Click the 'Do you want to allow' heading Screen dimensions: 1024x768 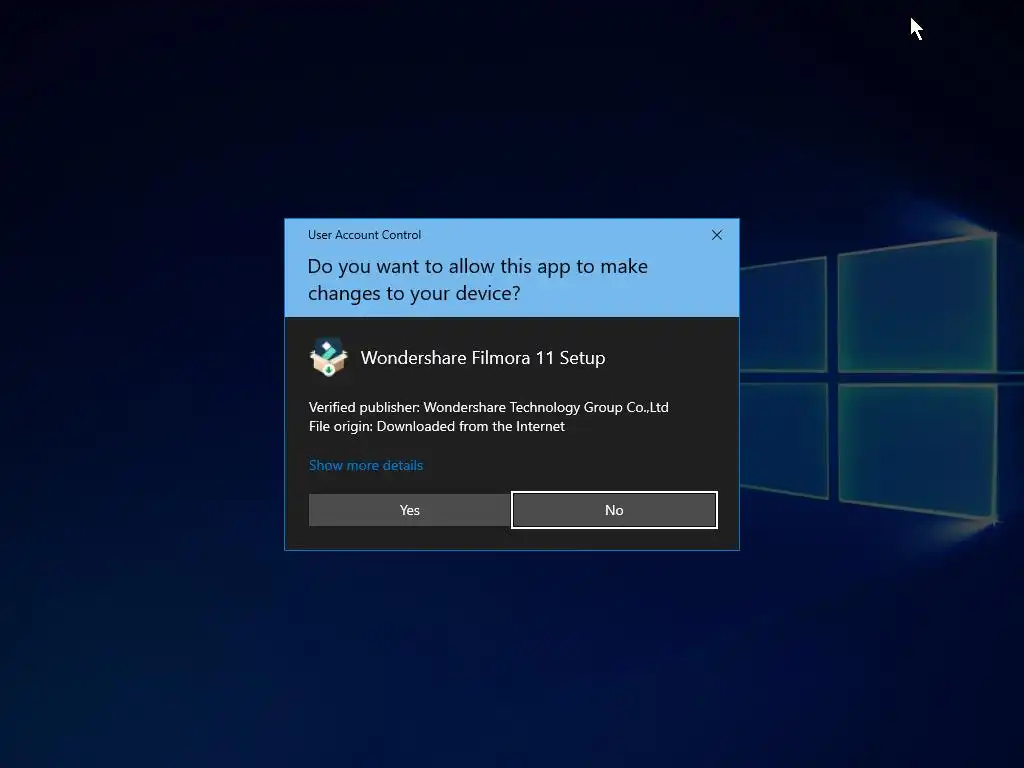(477, 280)
